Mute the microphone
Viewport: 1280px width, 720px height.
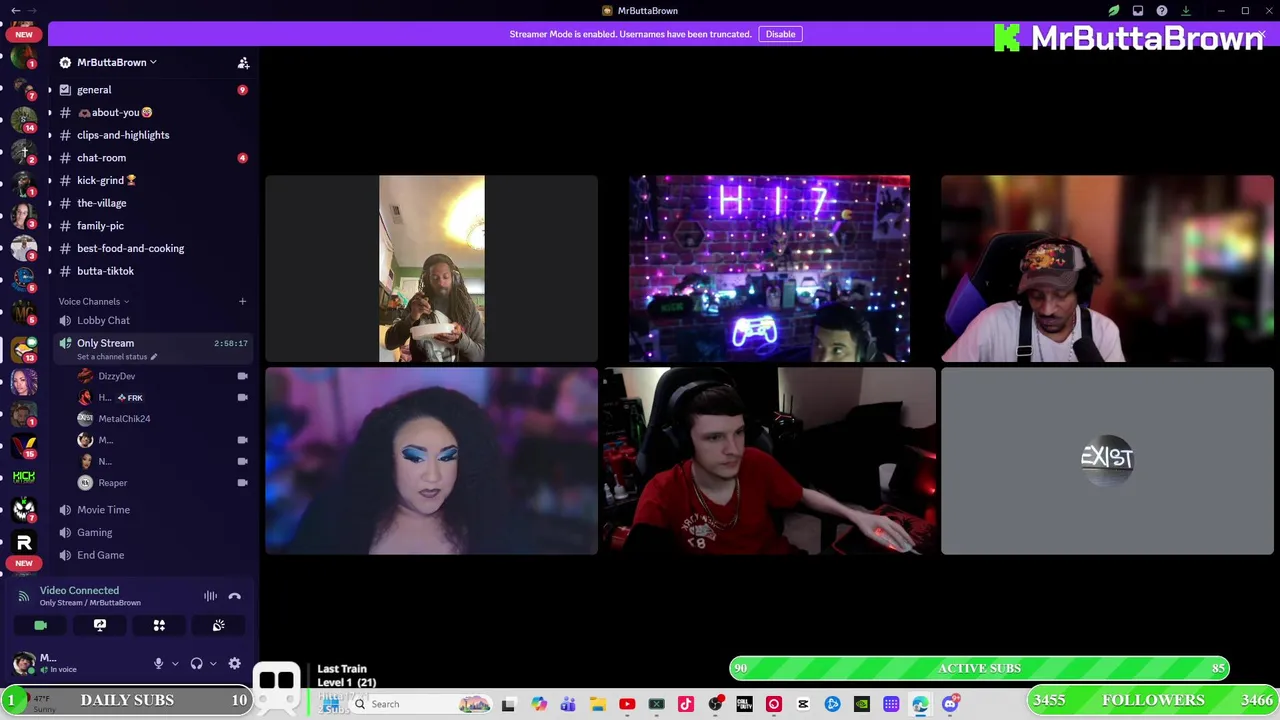158,663
